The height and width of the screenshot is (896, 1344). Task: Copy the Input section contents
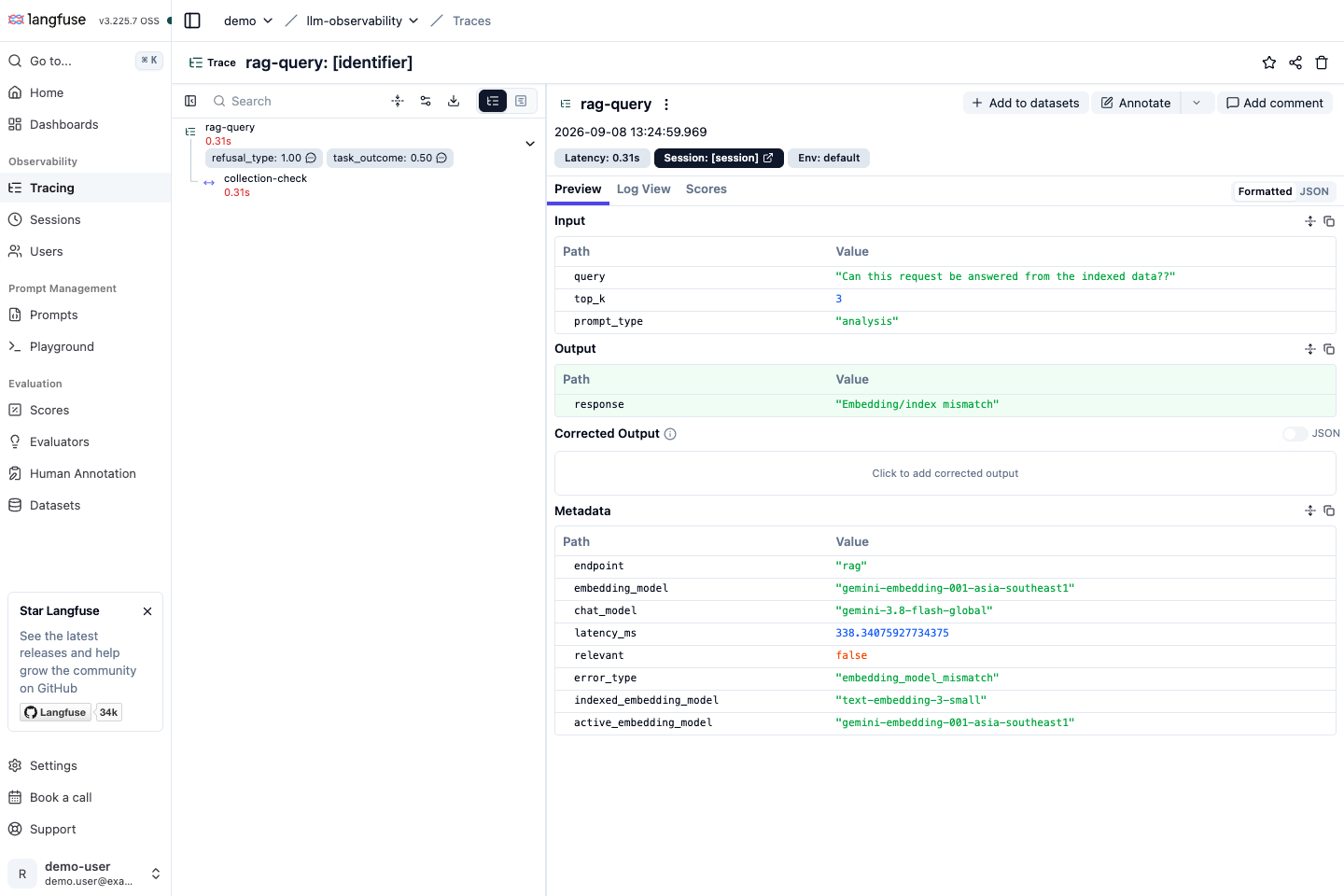point(1329,221)
